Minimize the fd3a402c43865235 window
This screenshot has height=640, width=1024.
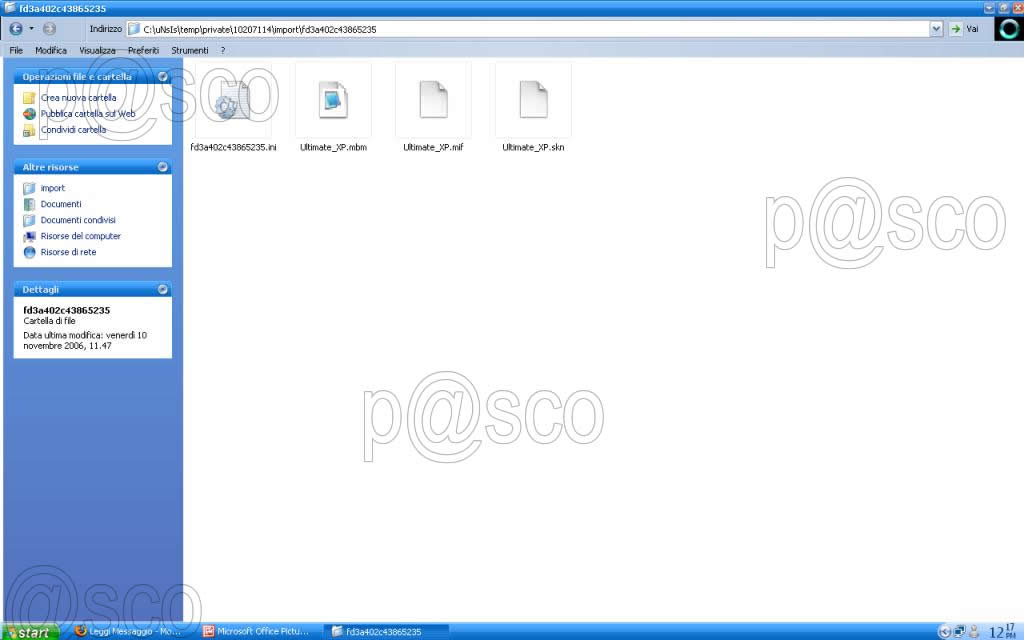989,8
